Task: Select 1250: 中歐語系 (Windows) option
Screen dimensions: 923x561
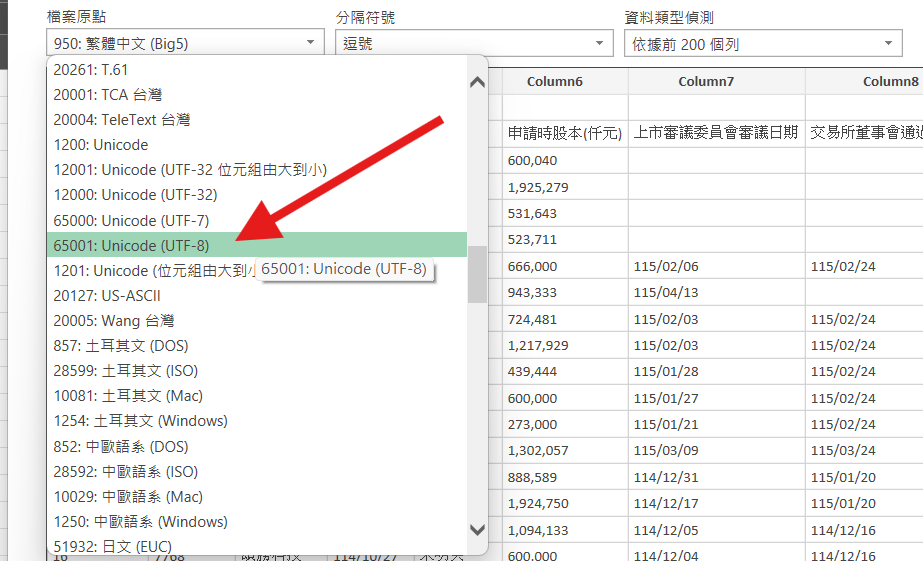Action: point(141,522)
